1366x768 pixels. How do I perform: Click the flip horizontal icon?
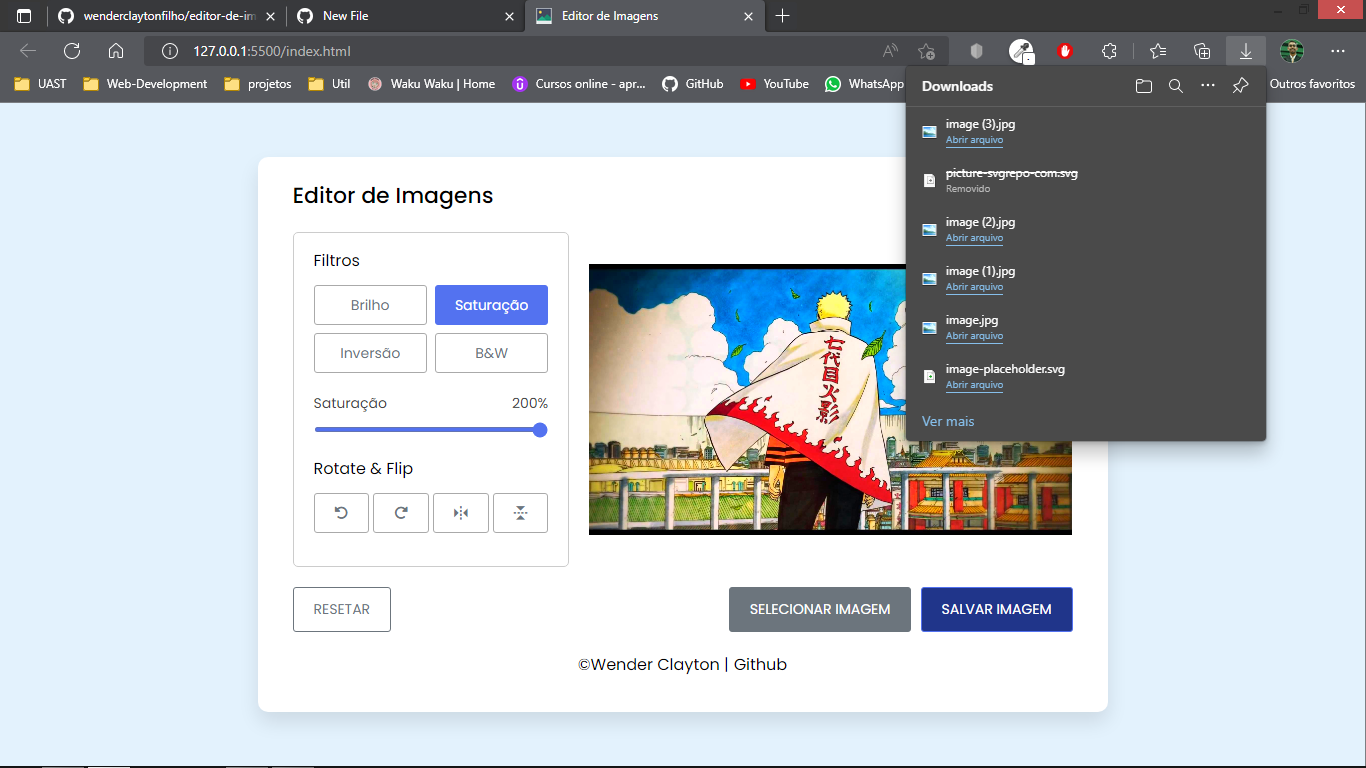pos(460,512)
